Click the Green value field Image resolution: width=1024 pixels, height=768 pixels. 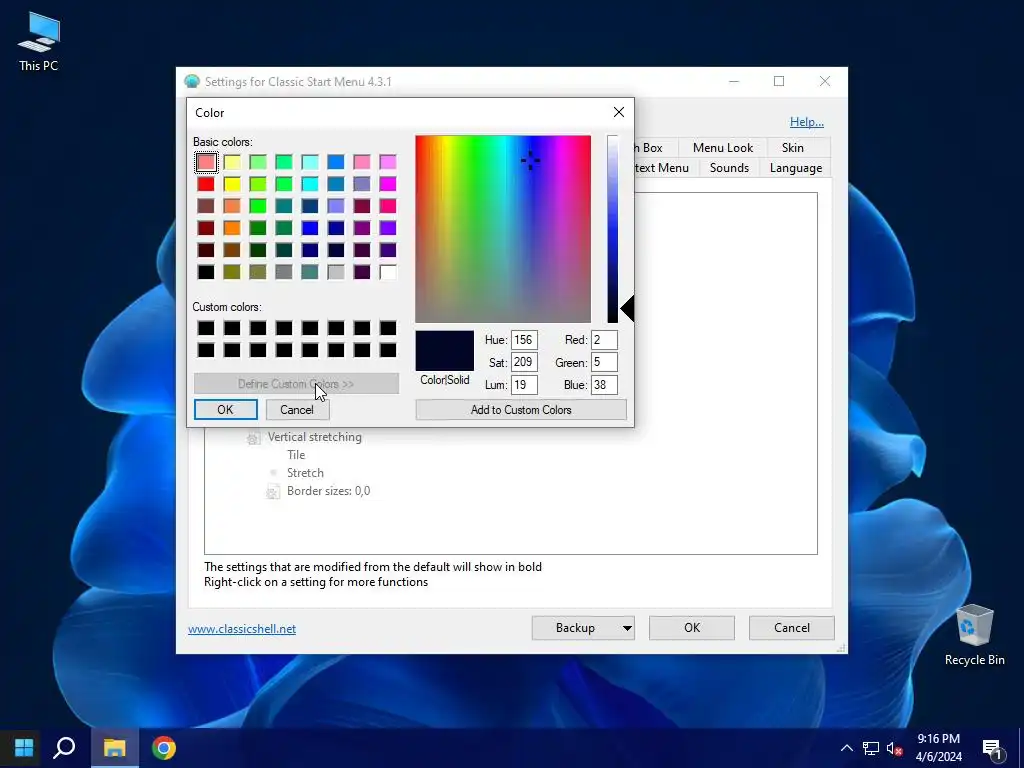coord(604,362)
